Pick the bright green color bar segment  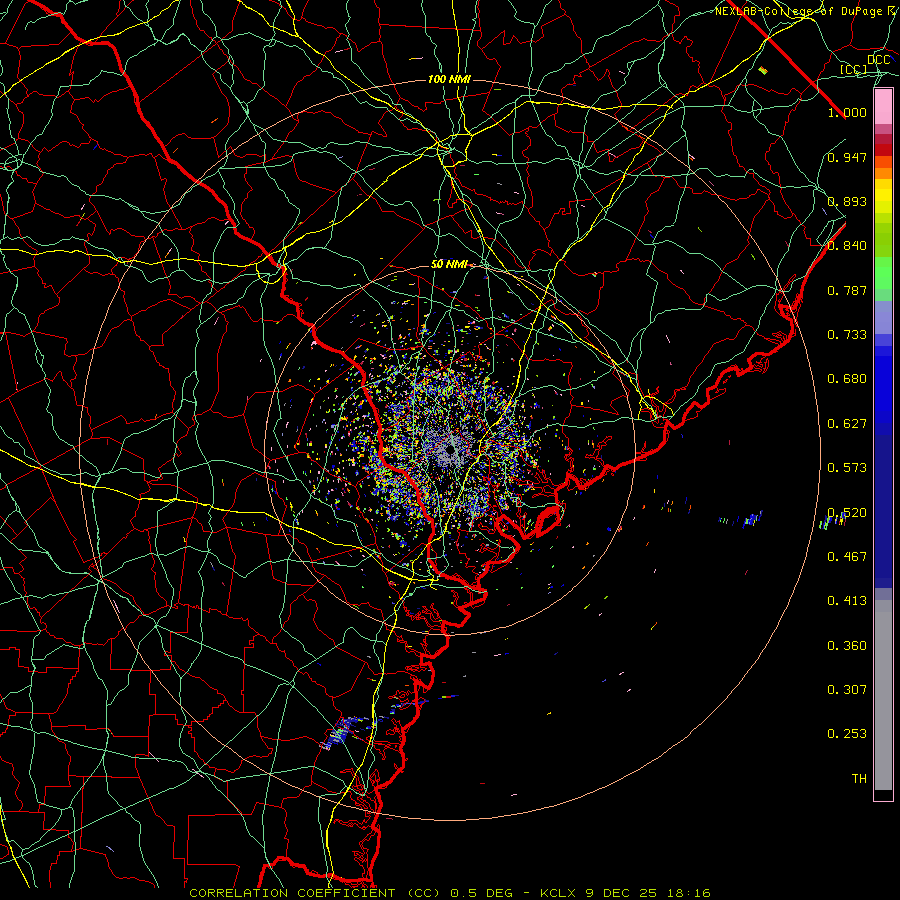tap(883, 273)
